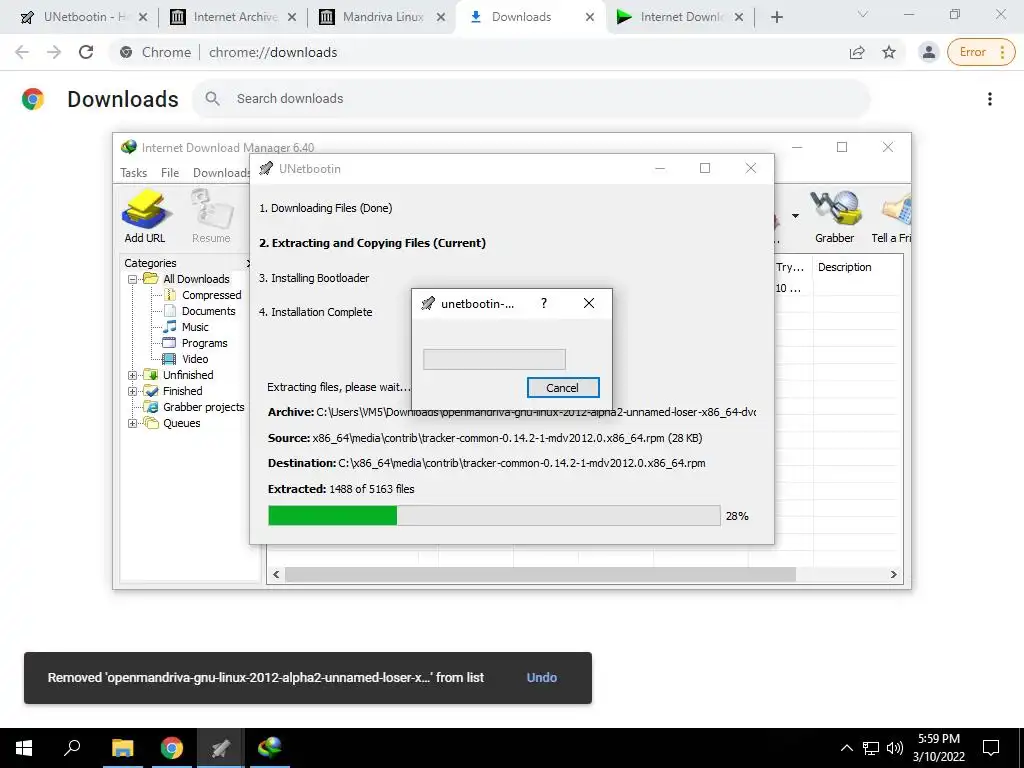Click Undo in the removed-download notification
The image size is (1024, 768).
coord(541,678)
